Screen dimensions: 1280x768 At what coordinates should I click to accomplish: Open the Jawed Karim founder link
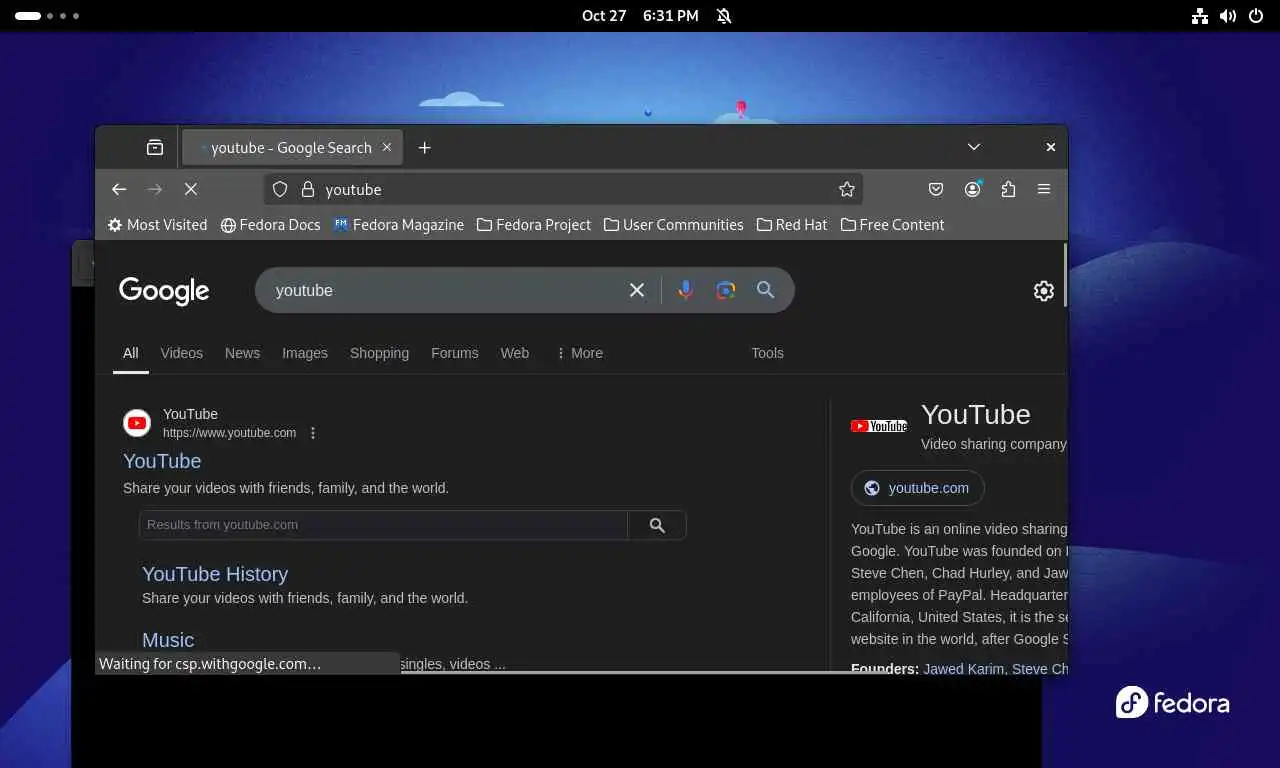(x=964, y=669)
